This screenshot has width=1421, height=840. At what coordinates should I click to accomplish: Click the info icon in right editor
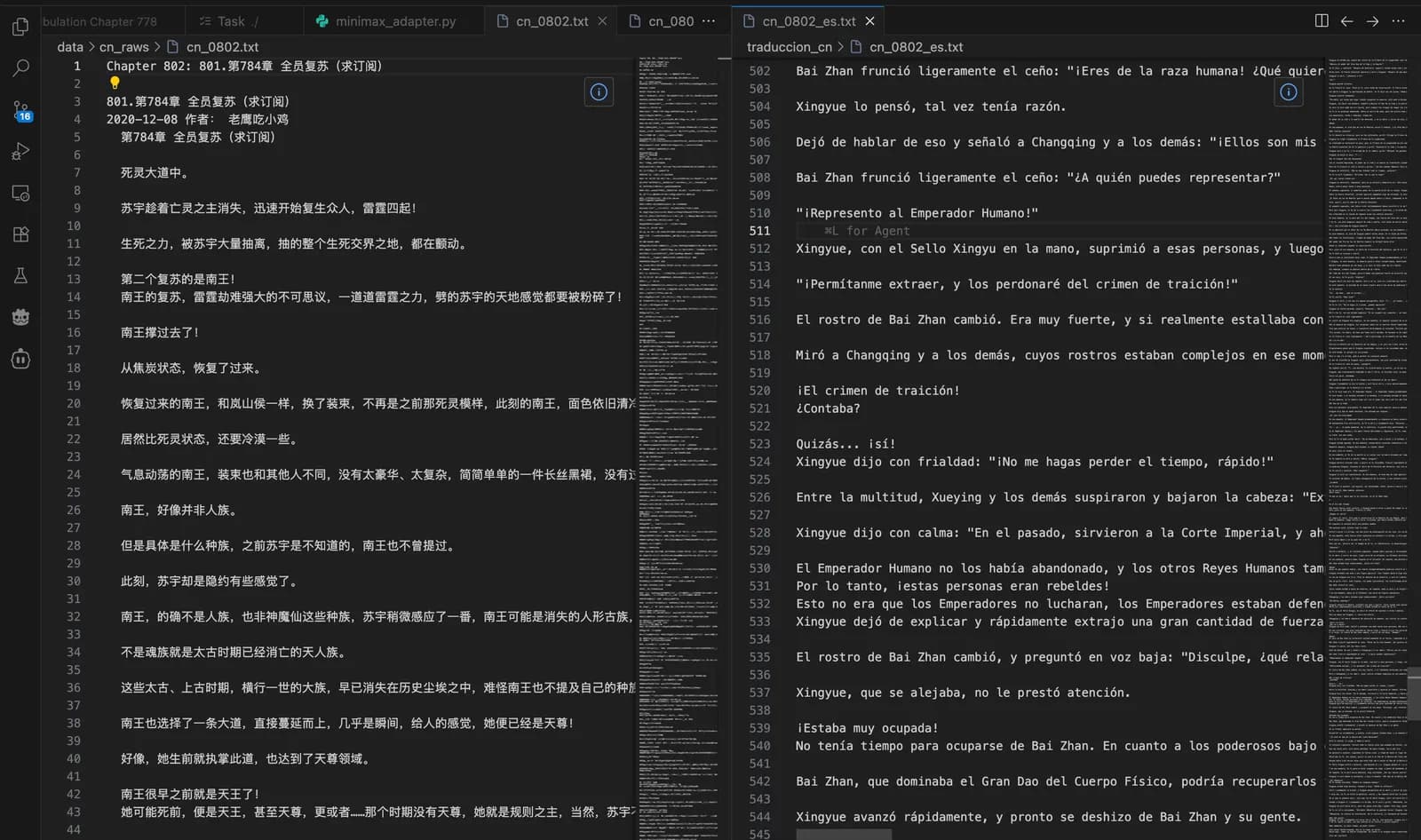point(1289,91)
